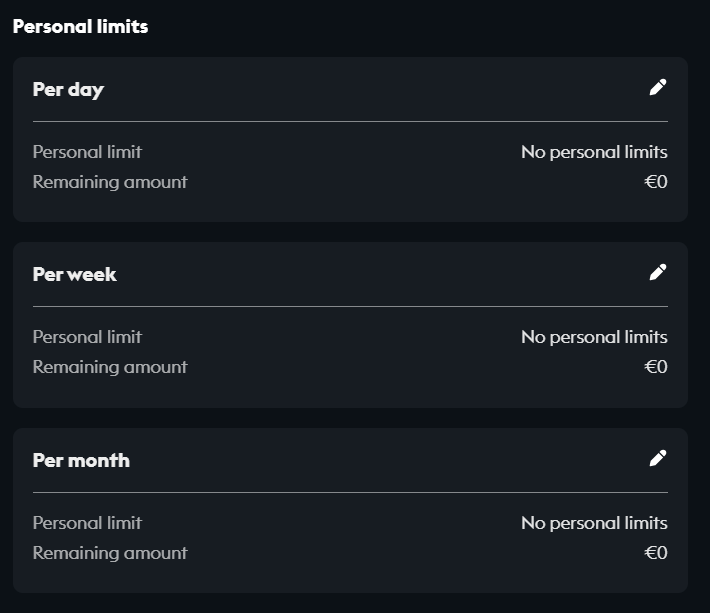Click Personal limit label under Per week
The height and width of the screenshot is (613, 710).
87,337
